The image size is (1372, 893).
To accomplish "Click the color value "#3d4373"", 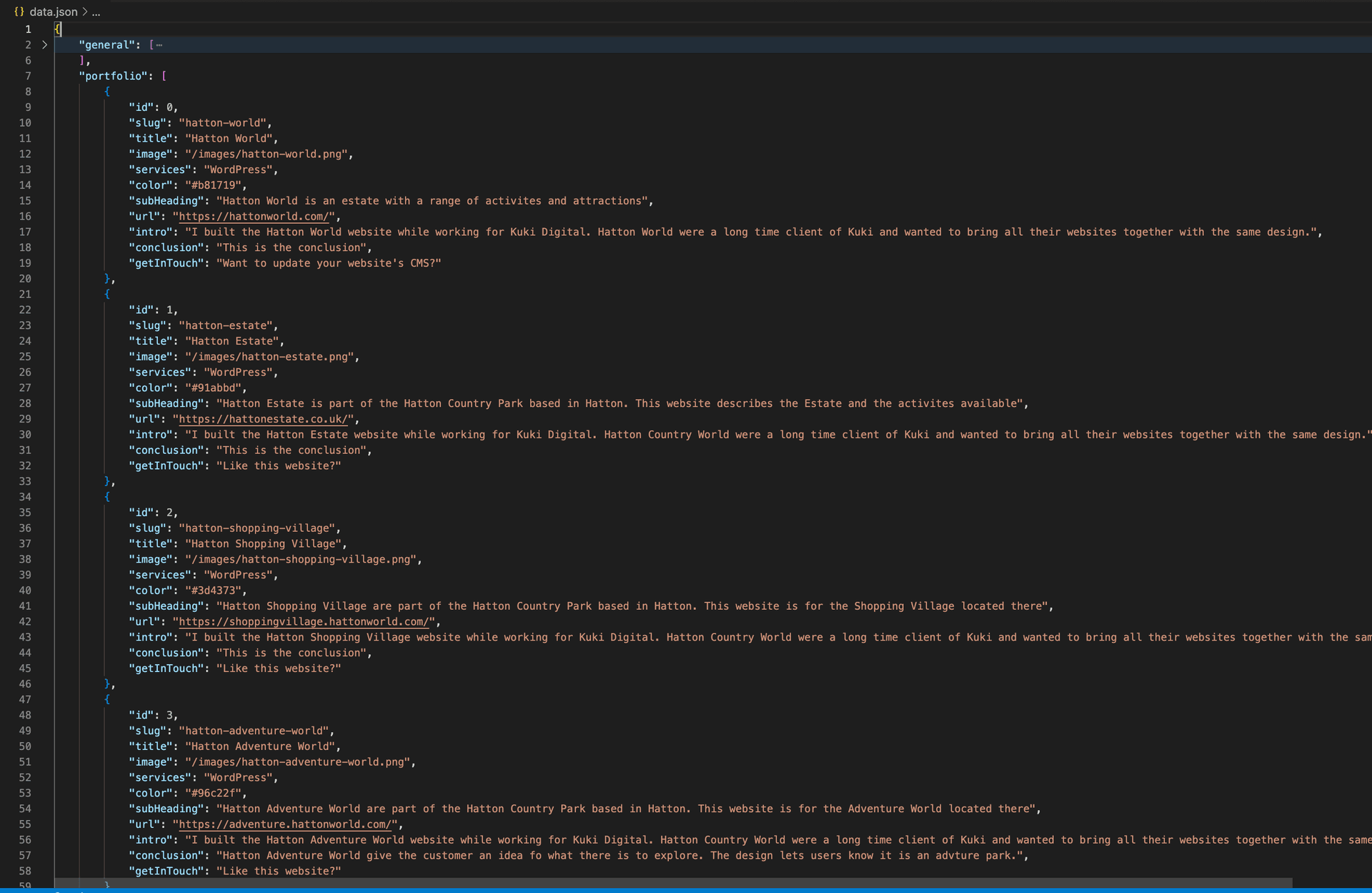I will (213, 591).
